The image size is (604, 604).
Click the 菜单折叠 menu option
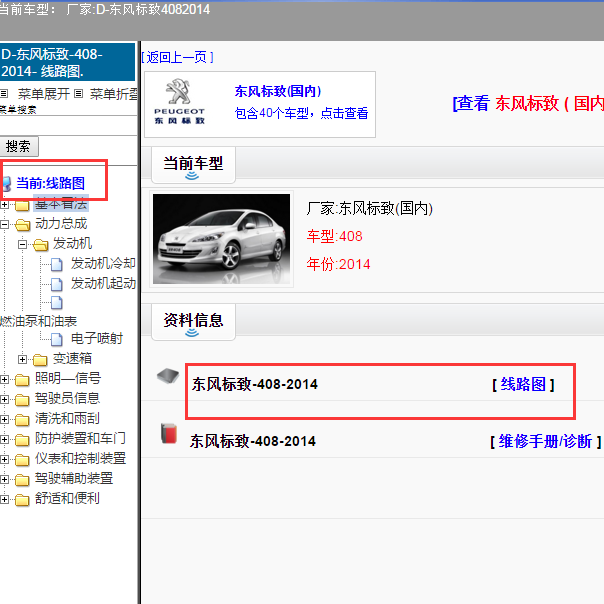(x=114, y=94)
